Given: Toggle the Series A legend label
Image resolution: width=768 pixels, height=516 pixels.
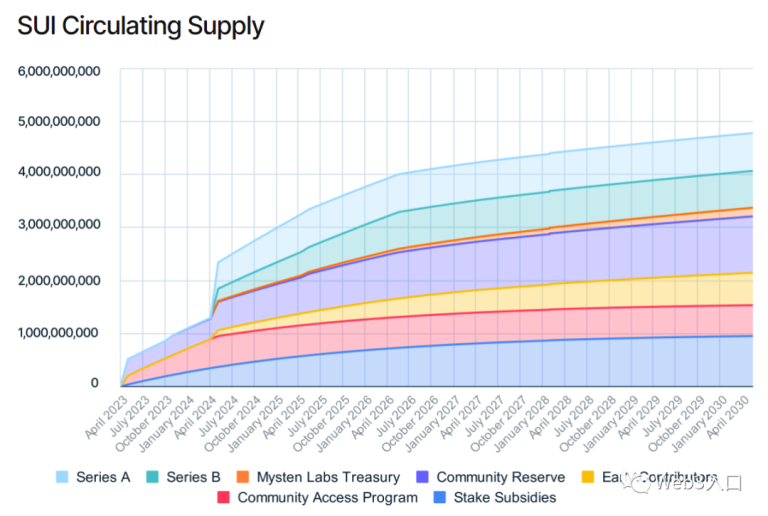Looking at the screenshot, I should [103, 477].
